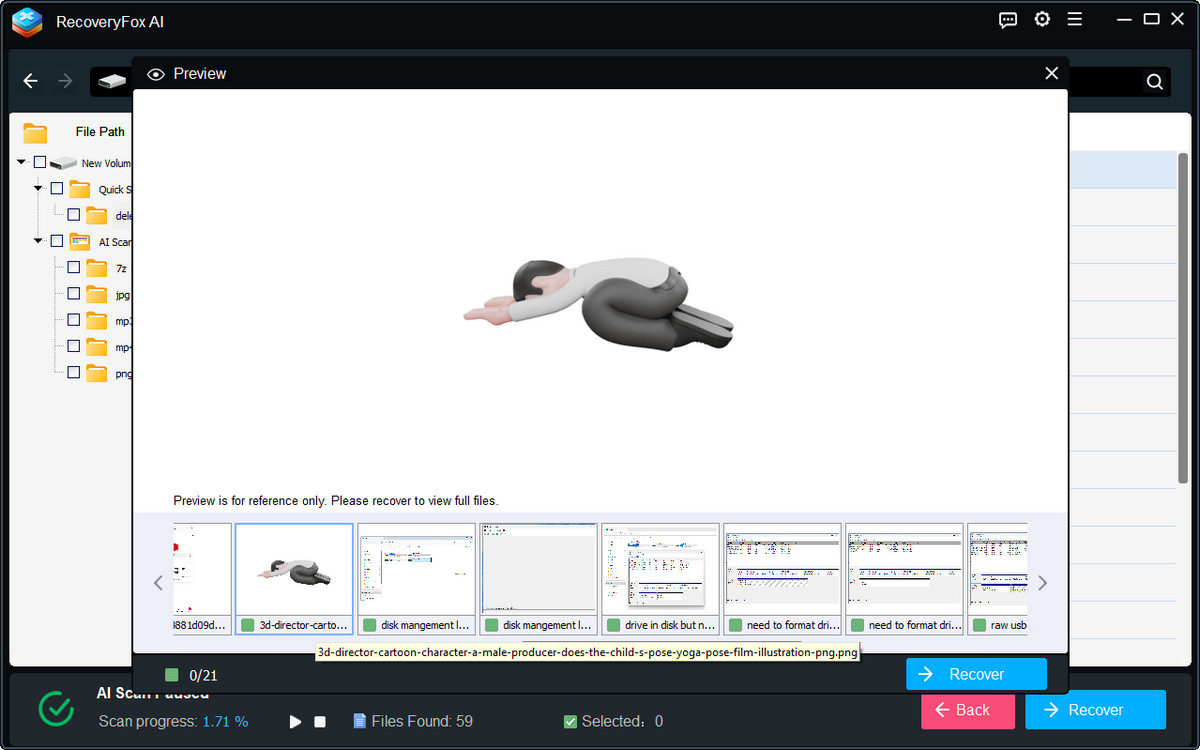Image resolution: width=1200 pixels, height=750 pixels.
Task: Collapse the AI Scan tree node
Action: tap(38, 241)
